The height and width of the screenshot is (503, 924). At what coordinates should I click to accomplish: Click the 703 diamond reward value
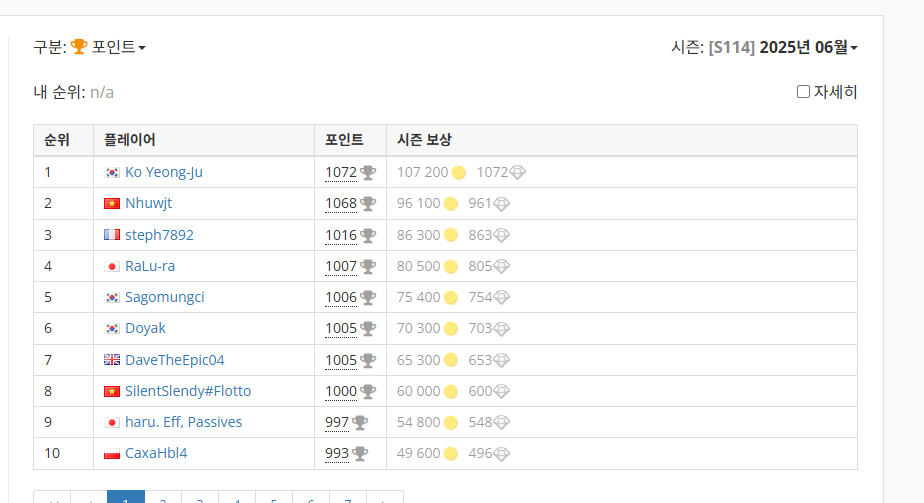pos(480,329)
